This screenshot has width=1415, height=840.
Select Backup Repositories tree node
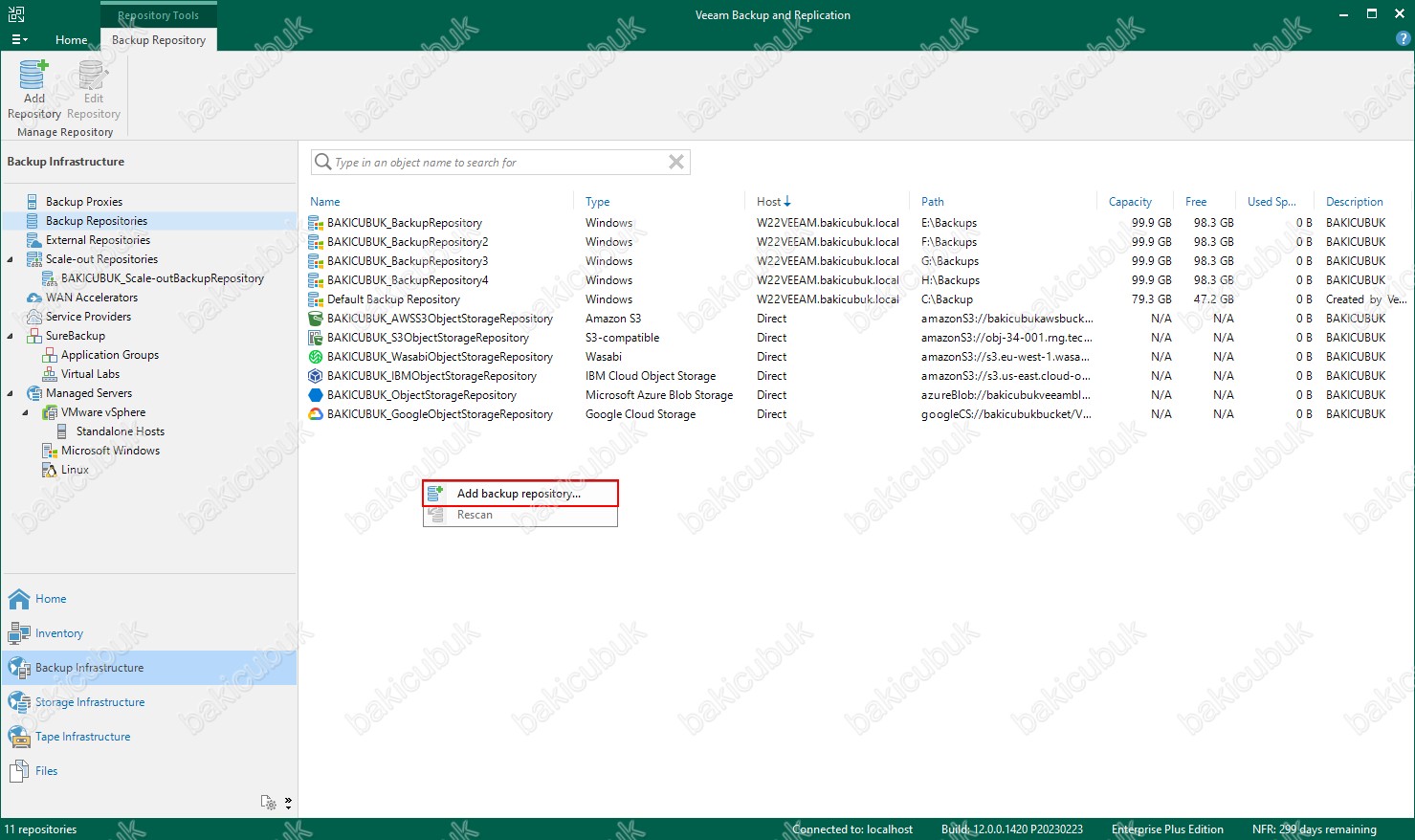pyautogui.click(x=97, y=221)
